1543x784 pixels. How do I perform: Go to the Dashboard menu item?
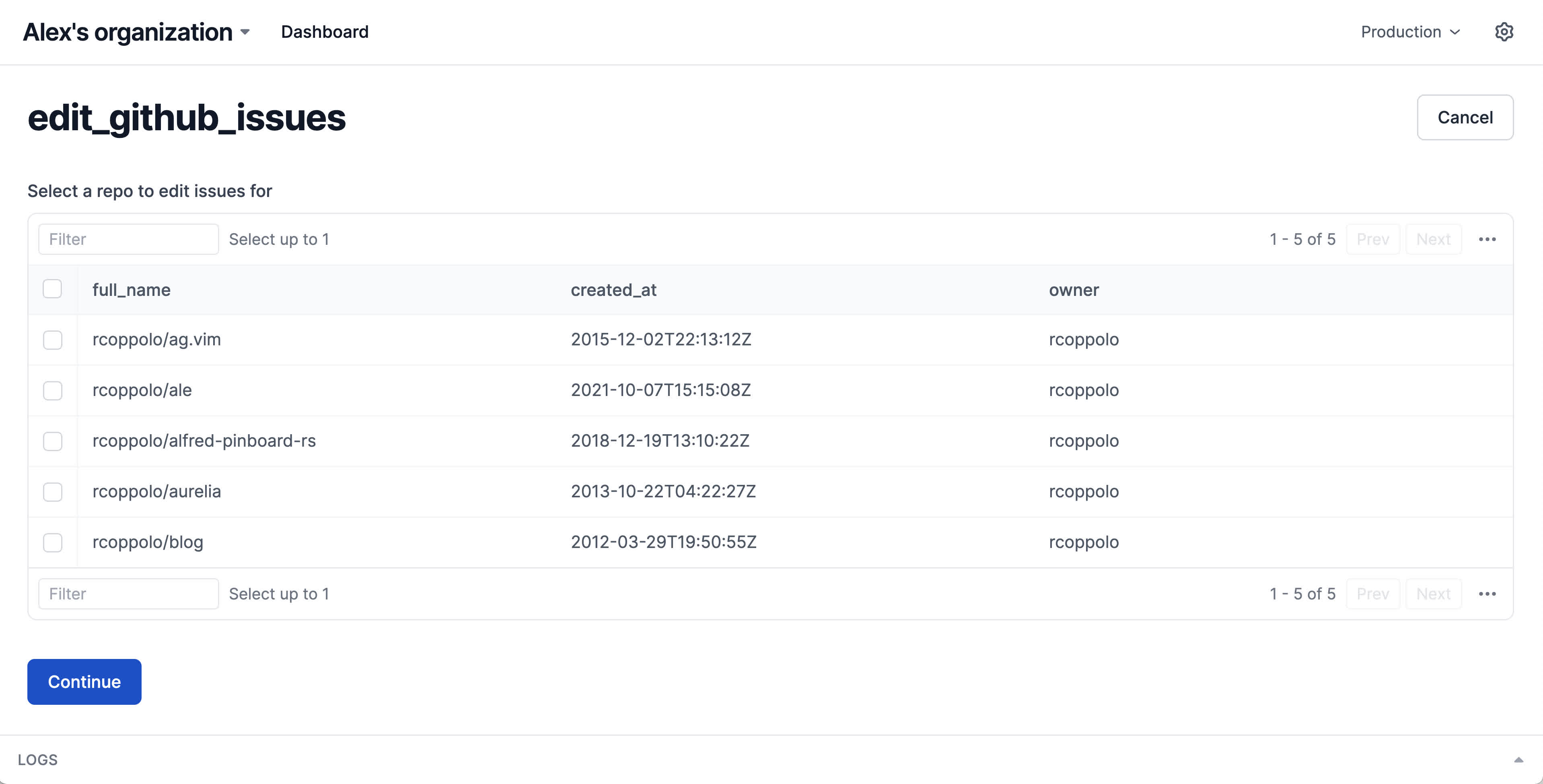click(x=325, y=32)
